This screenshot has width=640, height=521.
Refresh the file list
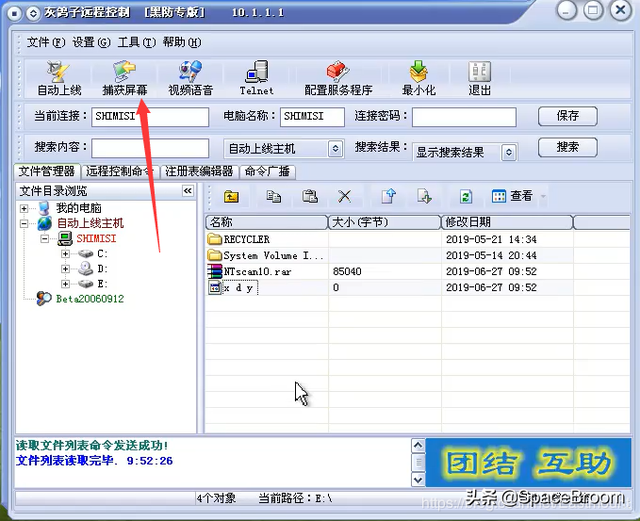(x=466, y=197)
